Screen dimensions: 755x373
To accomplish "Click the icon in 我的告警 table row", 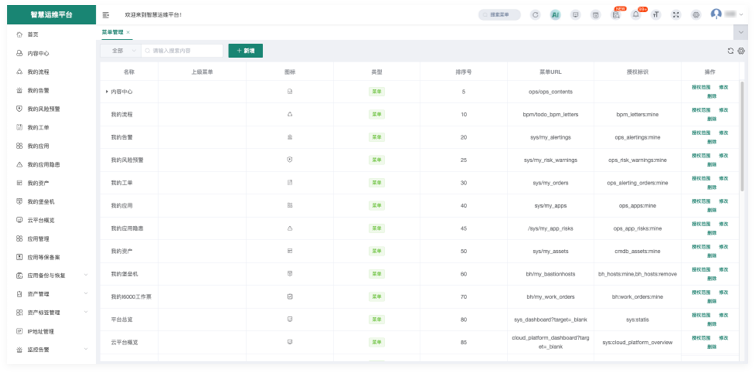I will point(290,137).
